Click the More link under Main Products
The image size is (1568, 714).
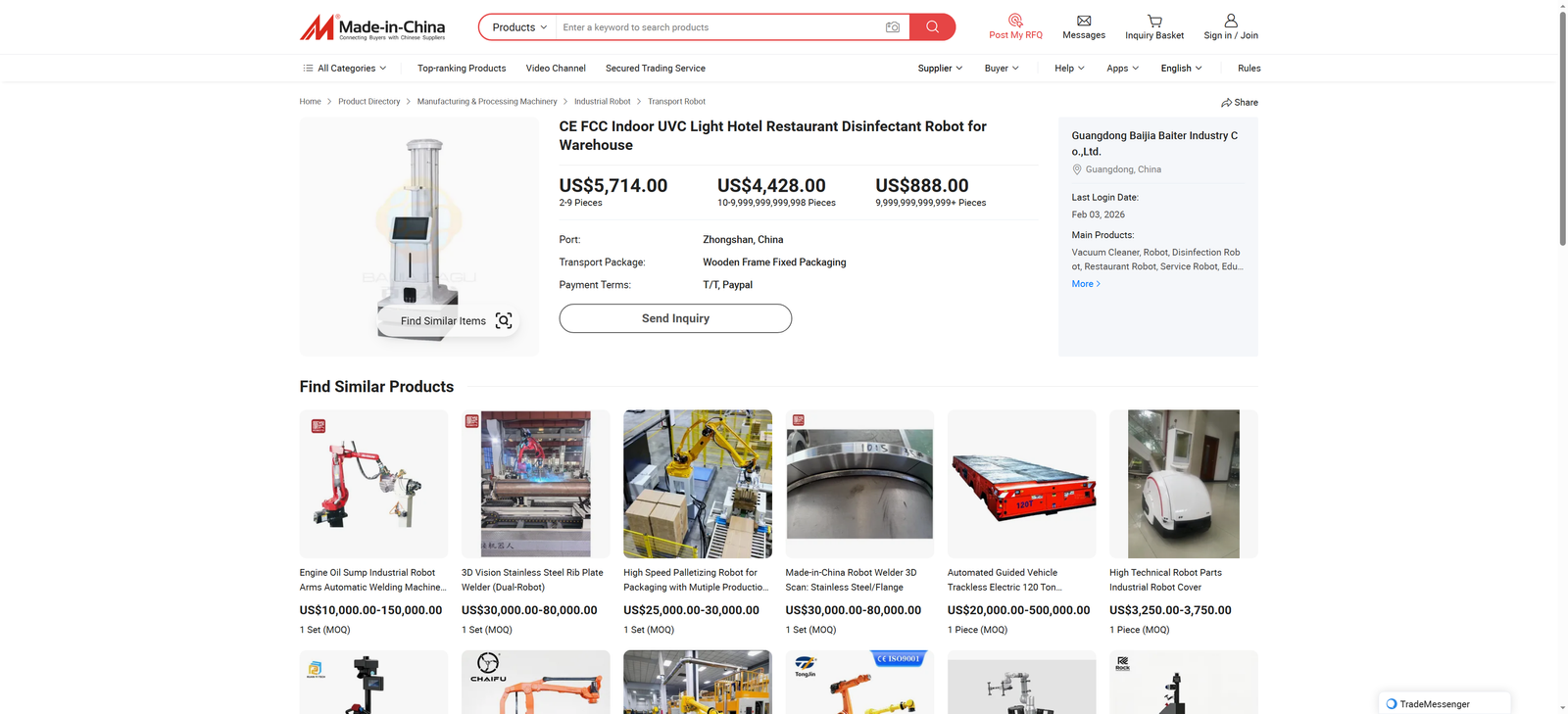(1086, 284)
